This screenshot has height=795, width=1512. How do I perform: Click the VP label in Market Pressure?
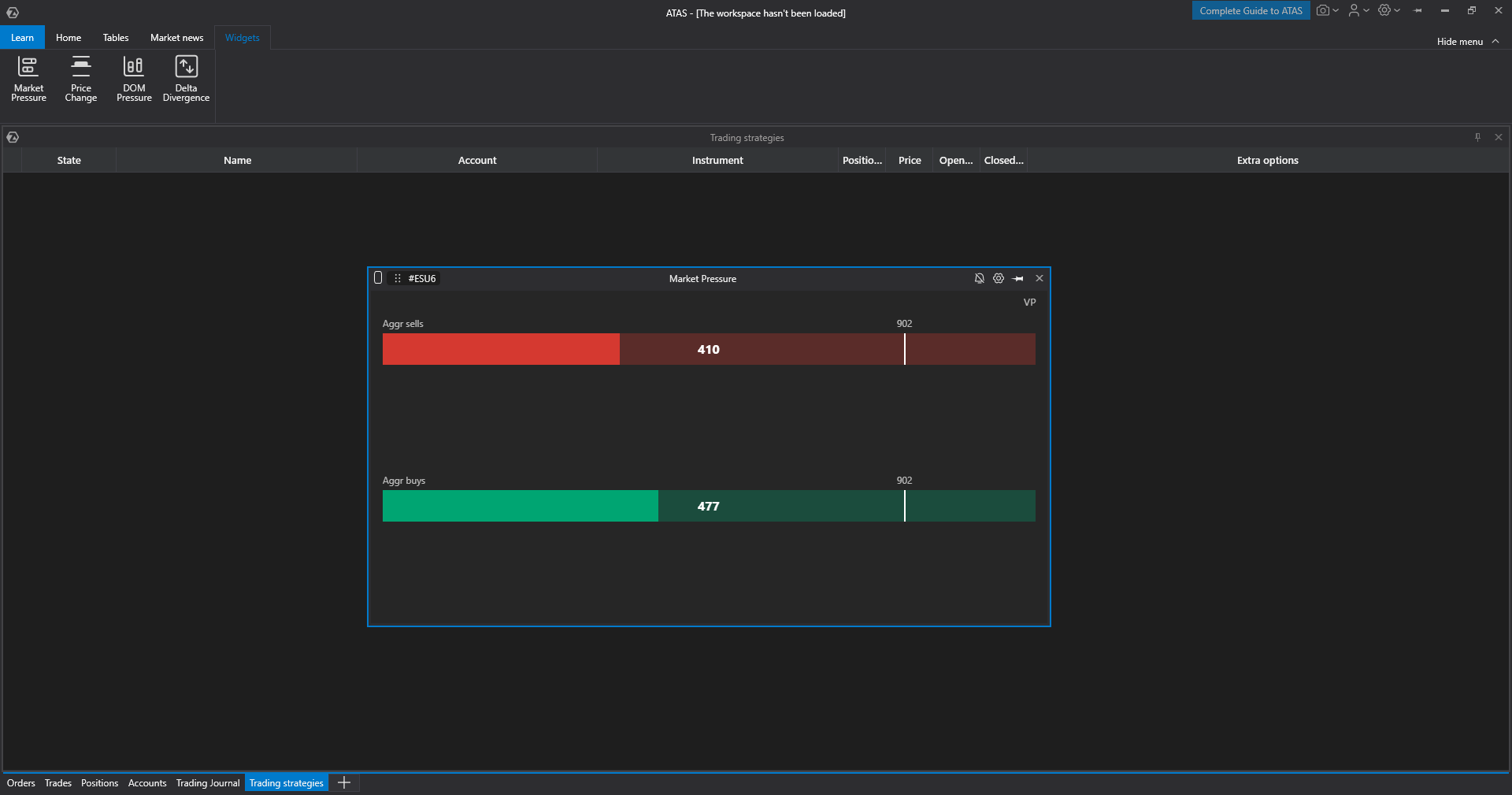(x=1029, y=303)
